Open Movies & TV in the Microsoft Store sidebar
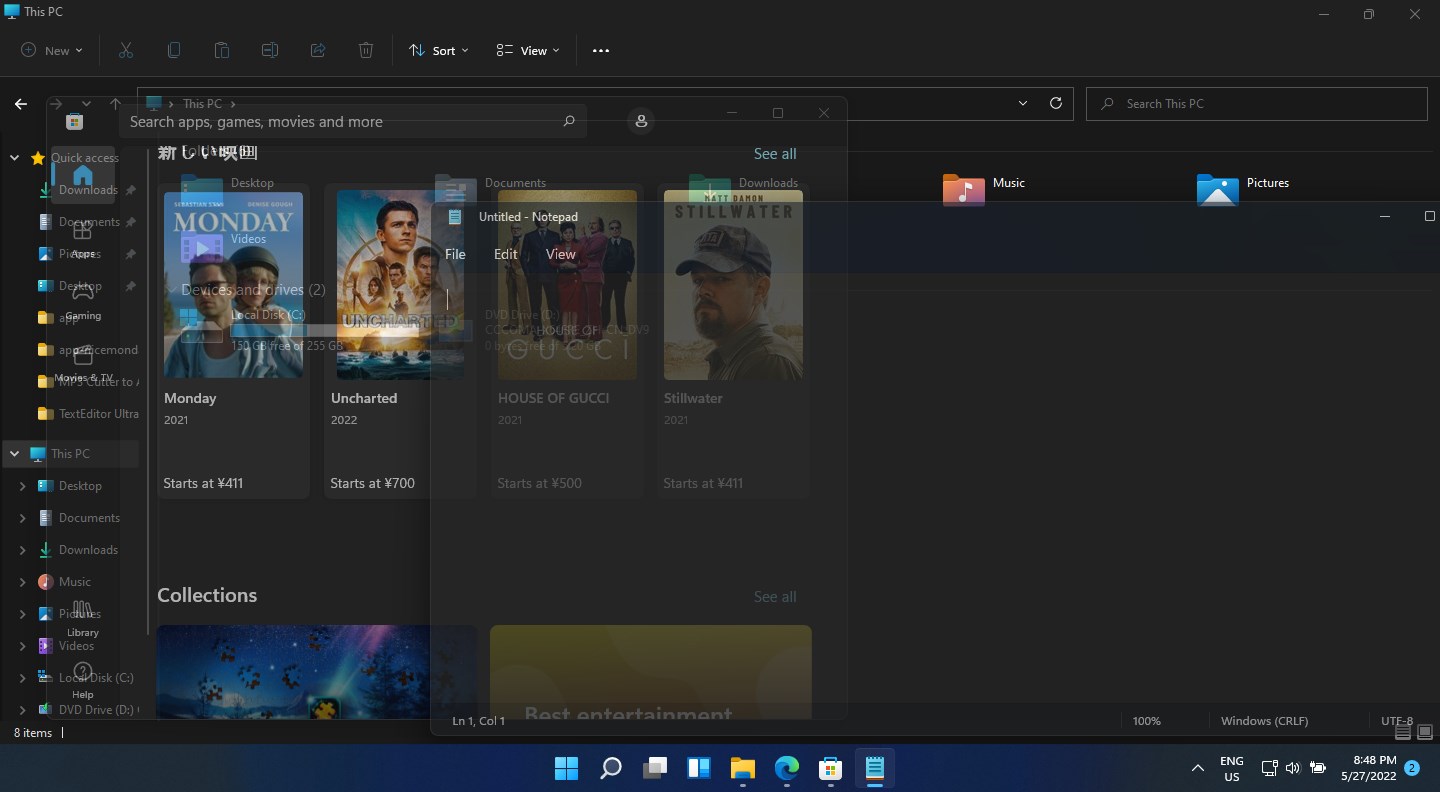This screenshot has height=792, width=1440. 83,364
